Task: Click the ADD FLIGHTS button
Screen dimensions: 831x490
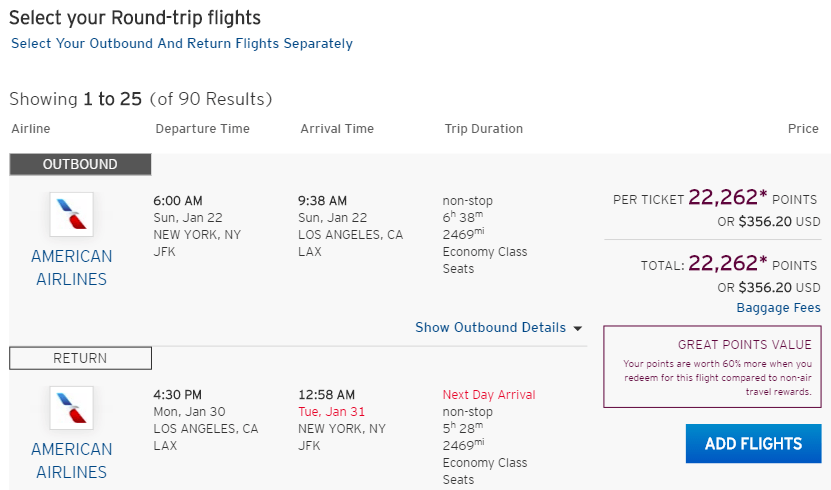Action: [753, 443]
